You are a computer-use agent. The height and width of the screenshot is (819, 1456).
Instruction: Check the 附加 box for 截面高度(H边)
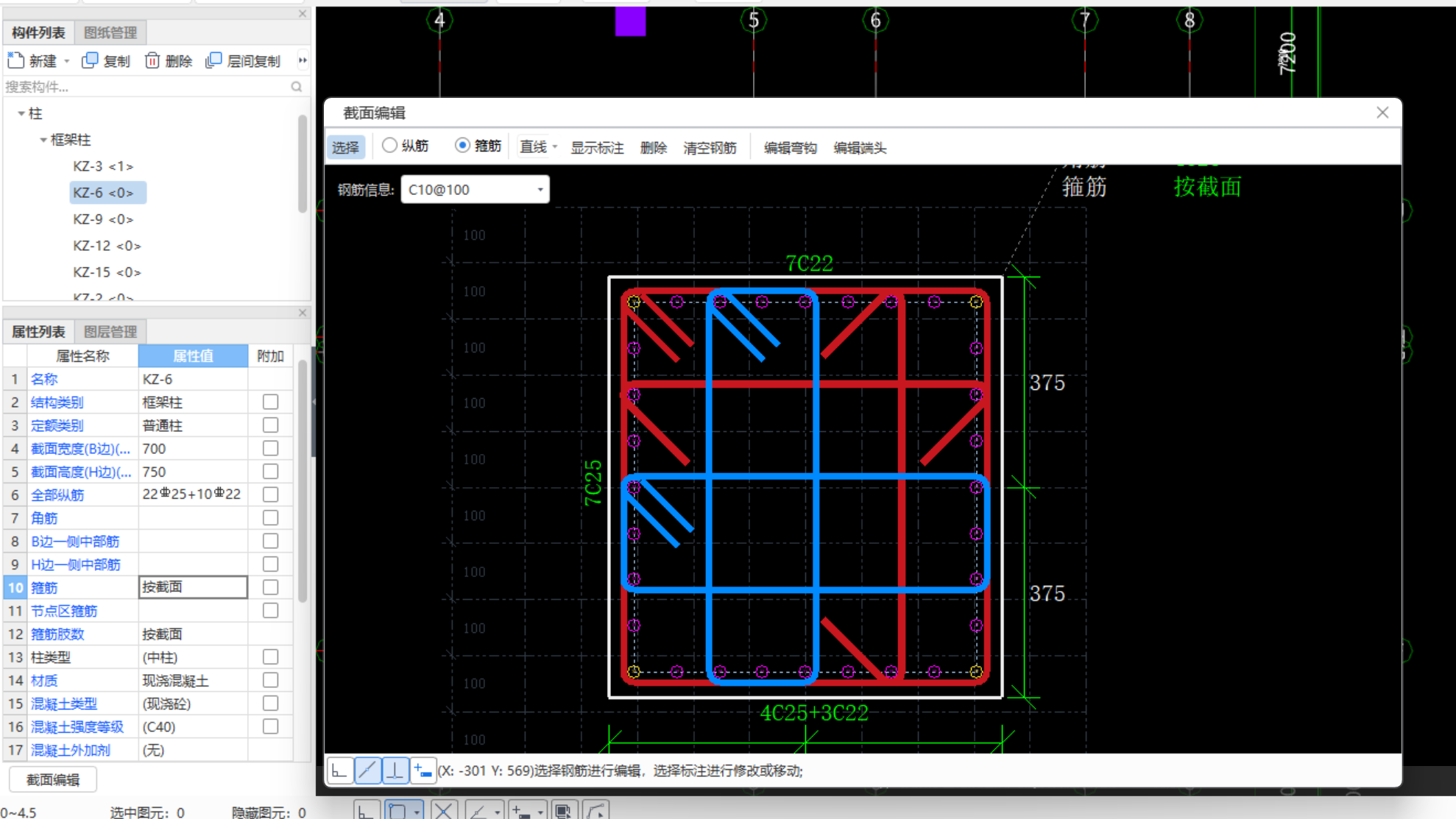click(271, 471)
